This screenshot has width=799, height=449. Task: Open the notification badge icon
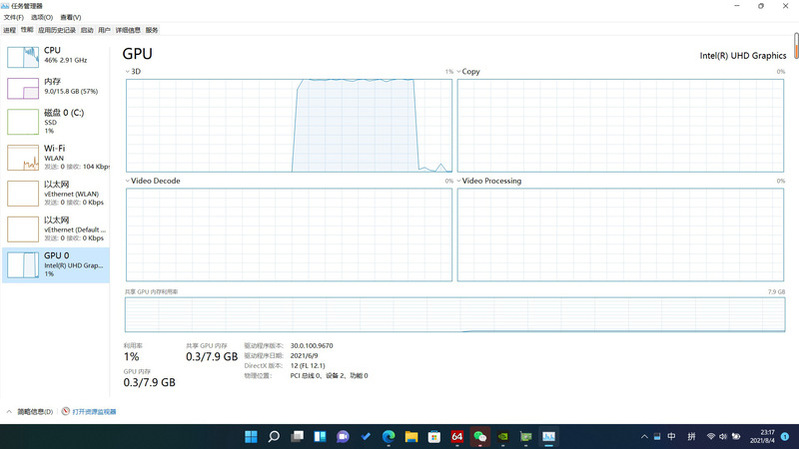pyautogui.click(x=785, y=437)
